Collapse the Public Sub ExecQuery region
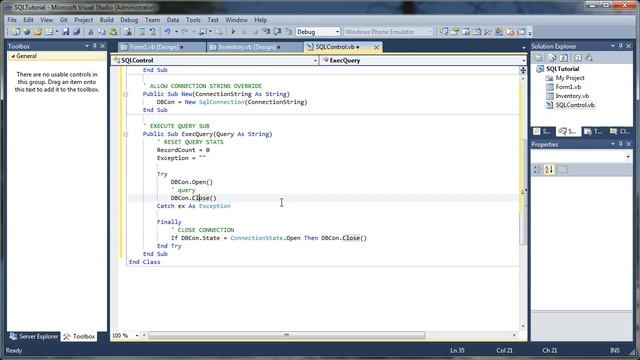The width and height of the screenshot is (640, 360). click(126, 134)
